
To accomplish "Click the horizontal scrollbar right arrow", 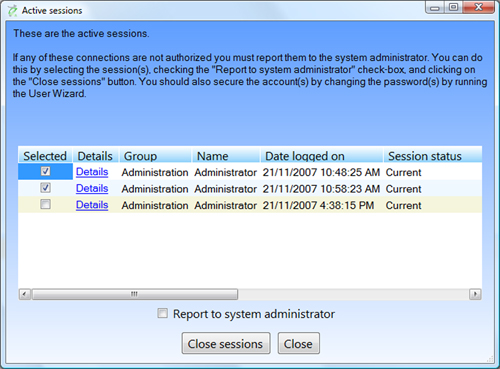I will click(475, 294).
